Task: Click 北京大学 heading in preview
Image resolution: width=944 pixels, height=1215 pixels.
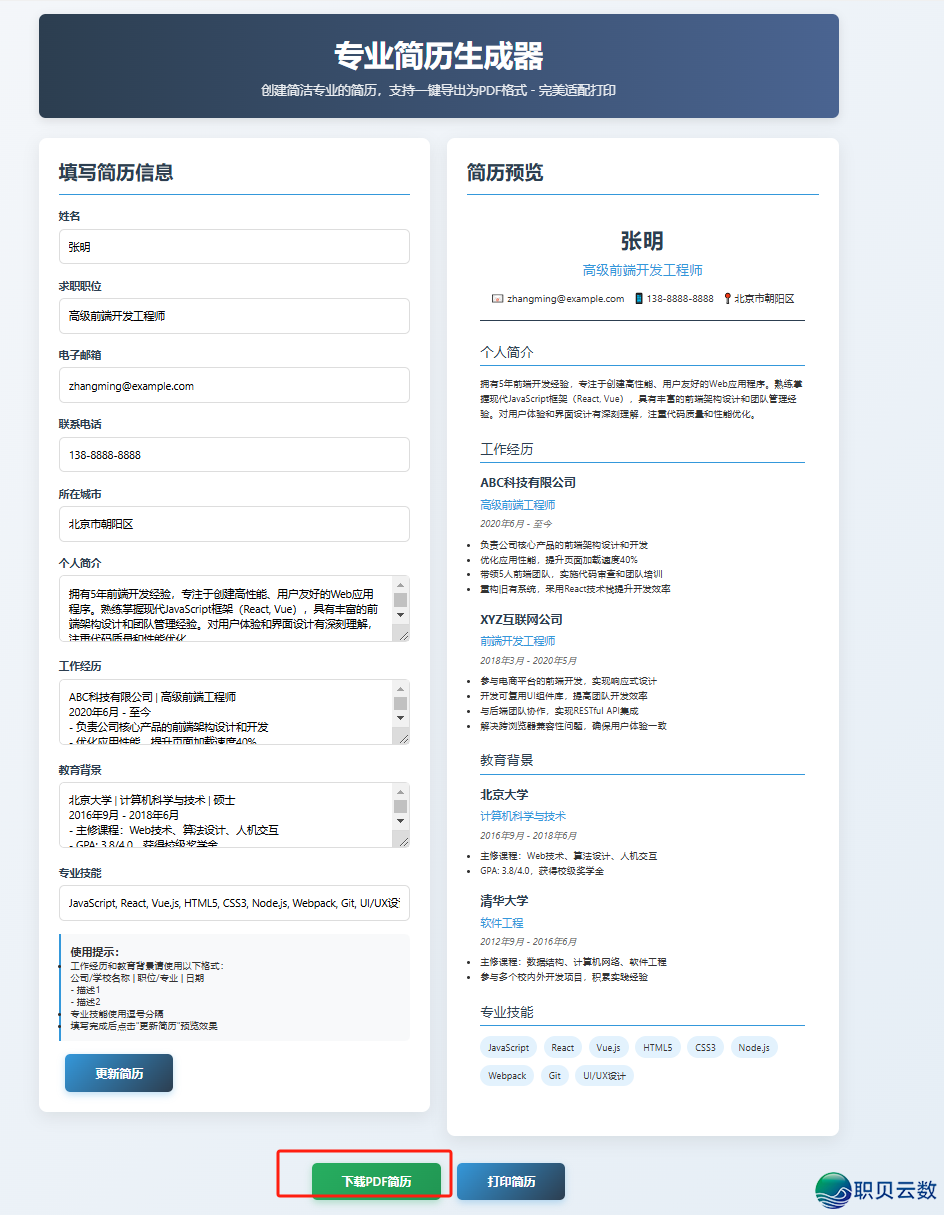Action: pyautogui.click(x=504, y=794)
